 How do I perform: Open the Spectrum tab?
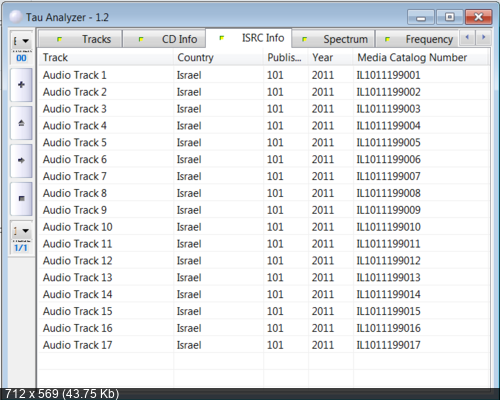pos(333,39)
